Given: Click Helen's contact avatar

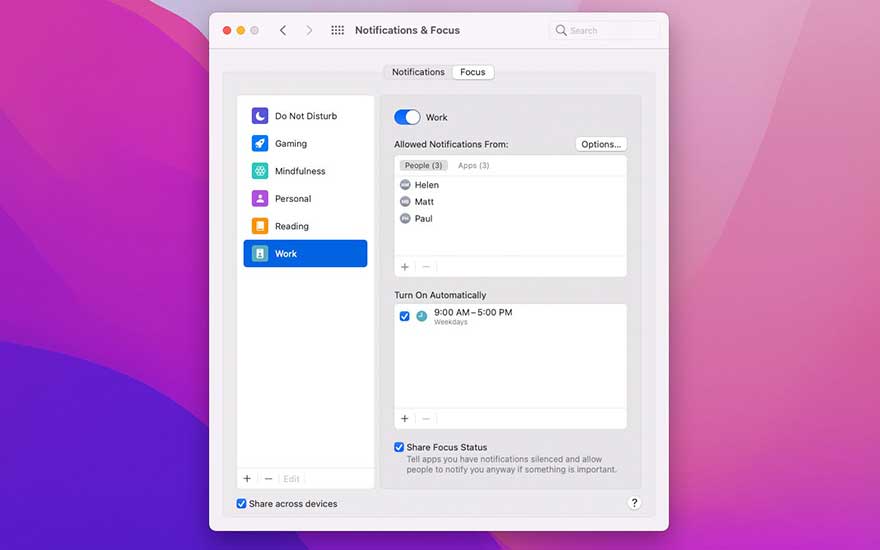Looking at the screenshot, I should 405,185.
